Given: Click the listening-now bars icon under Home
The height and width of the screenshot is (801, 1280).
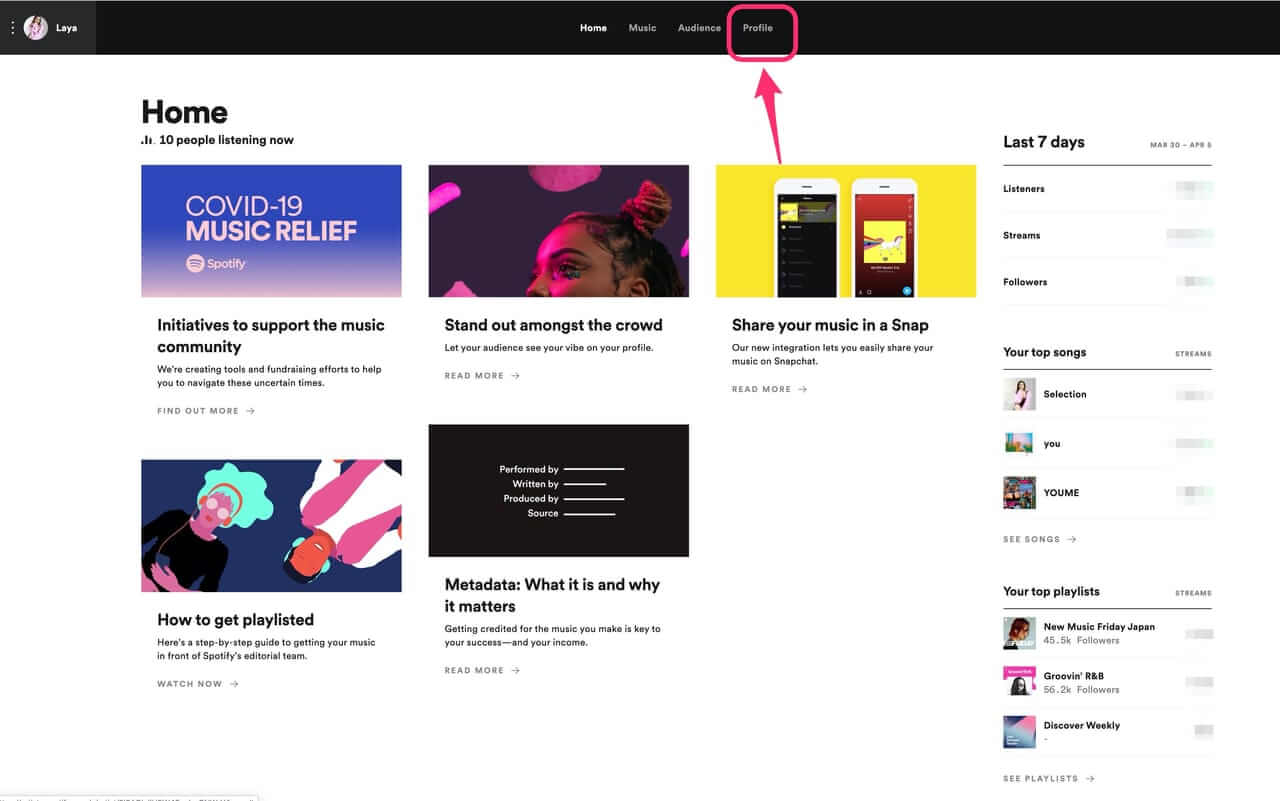Looking at the screenshot, I should tap(147, 140).
